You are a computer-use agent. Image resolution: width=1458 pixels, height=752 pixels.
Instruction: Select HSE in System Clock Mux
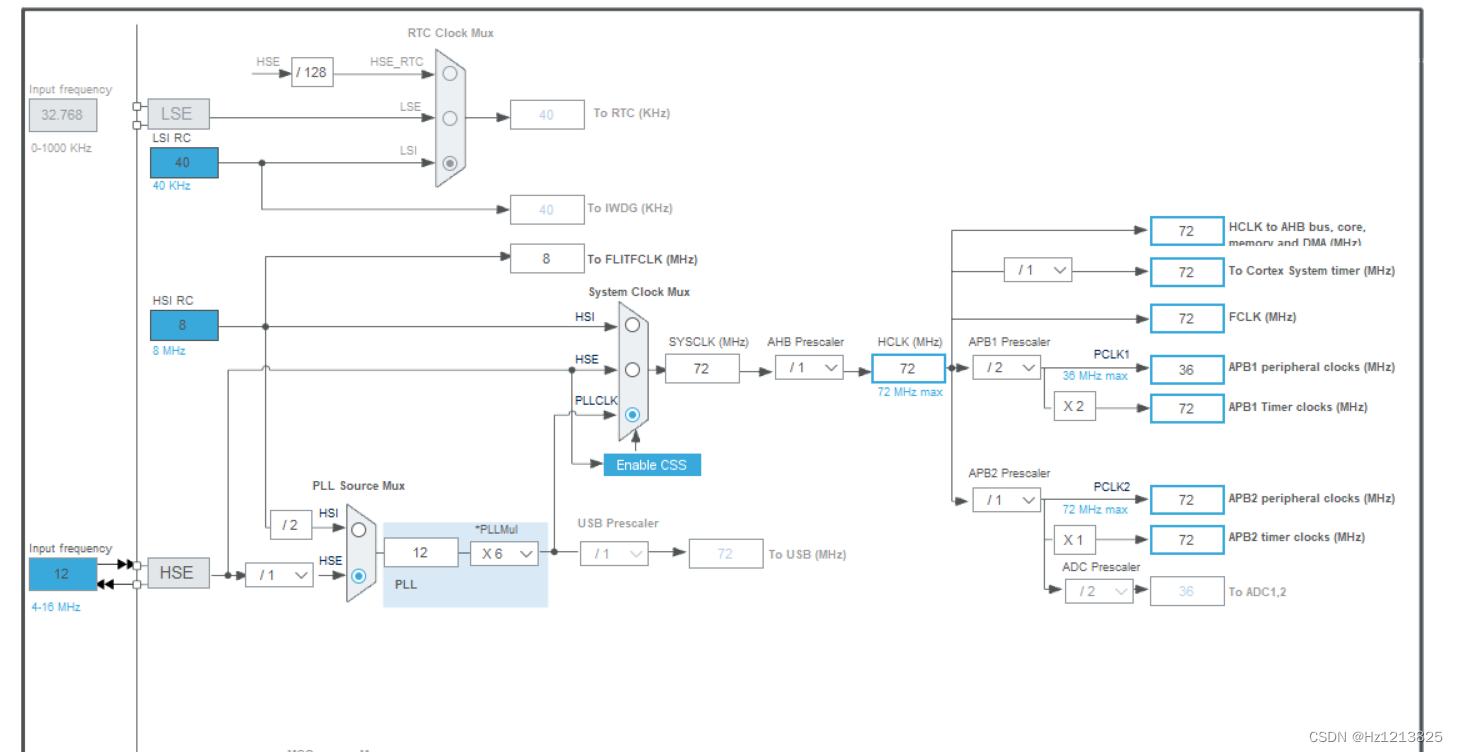coord(632,369)
